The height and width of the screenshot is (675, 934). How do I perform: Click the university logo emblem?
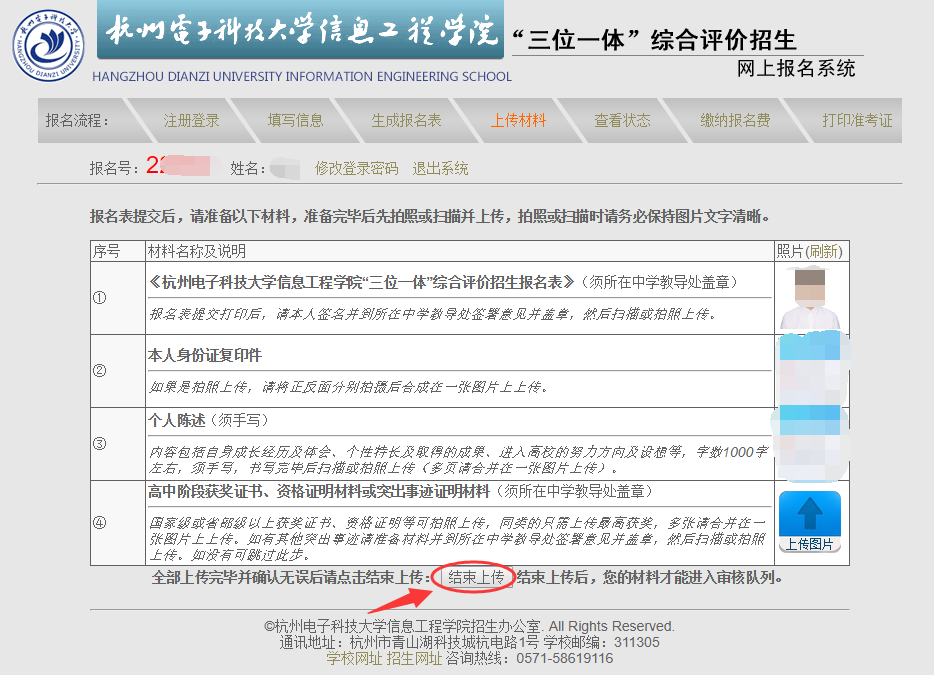tap(48, 45)
